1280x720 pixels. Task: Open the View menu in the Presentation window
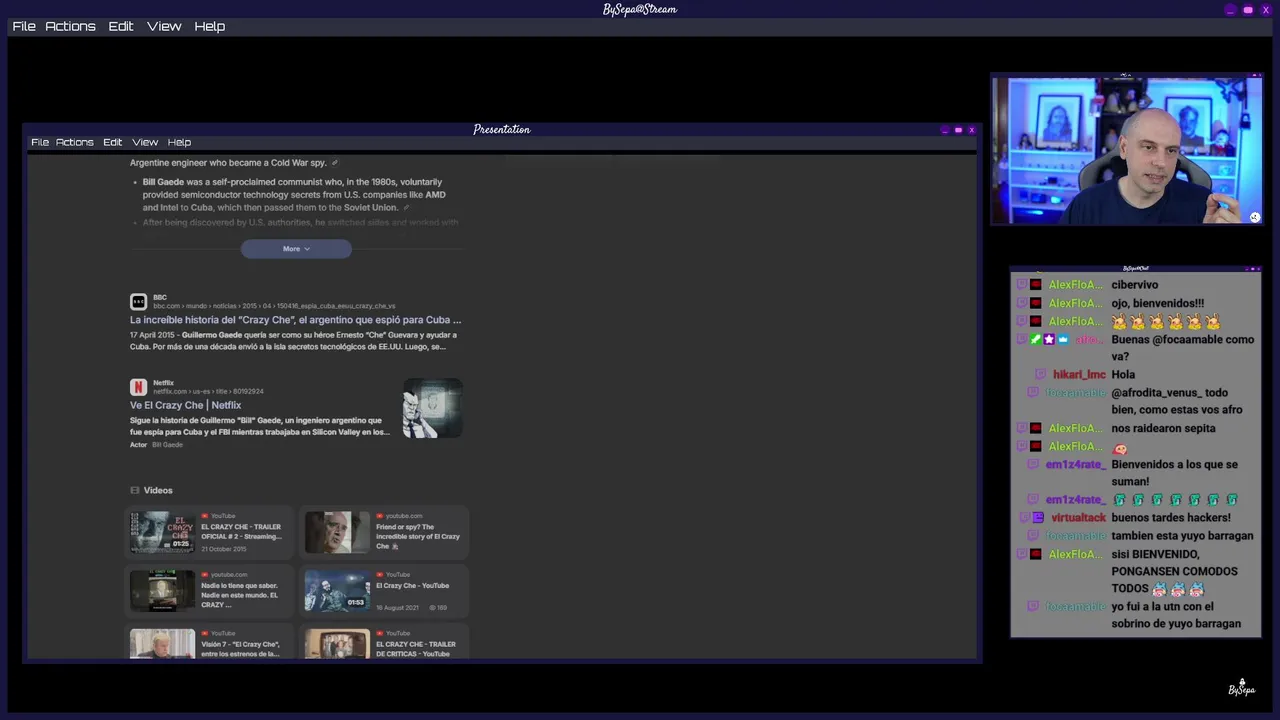pos(145,142)
